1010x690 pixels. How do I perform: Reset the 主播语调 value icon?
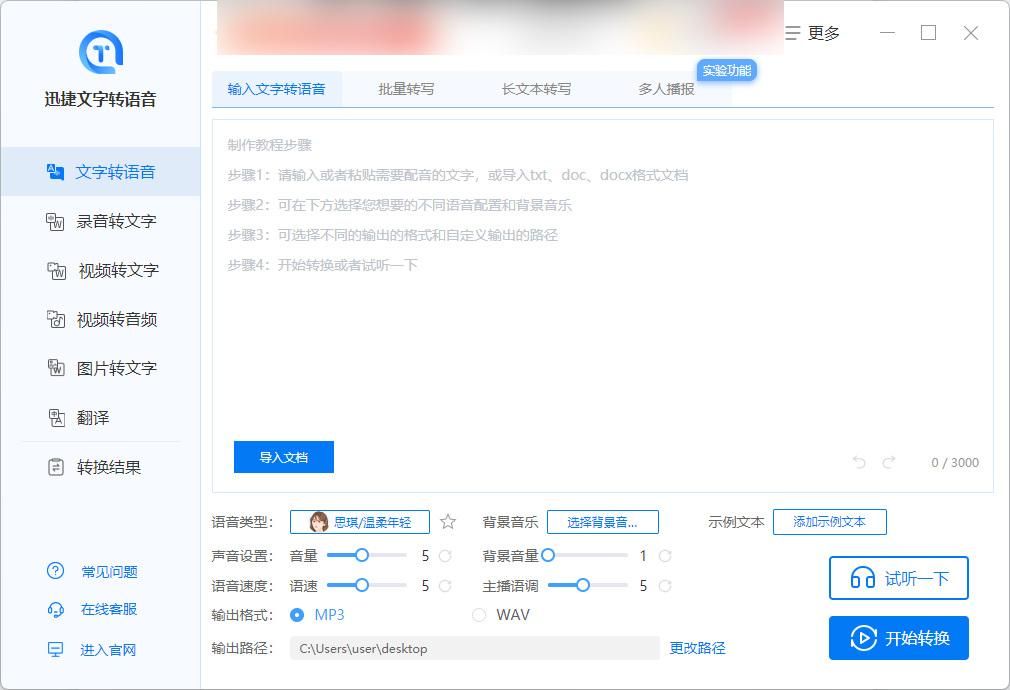coord(665,586)
